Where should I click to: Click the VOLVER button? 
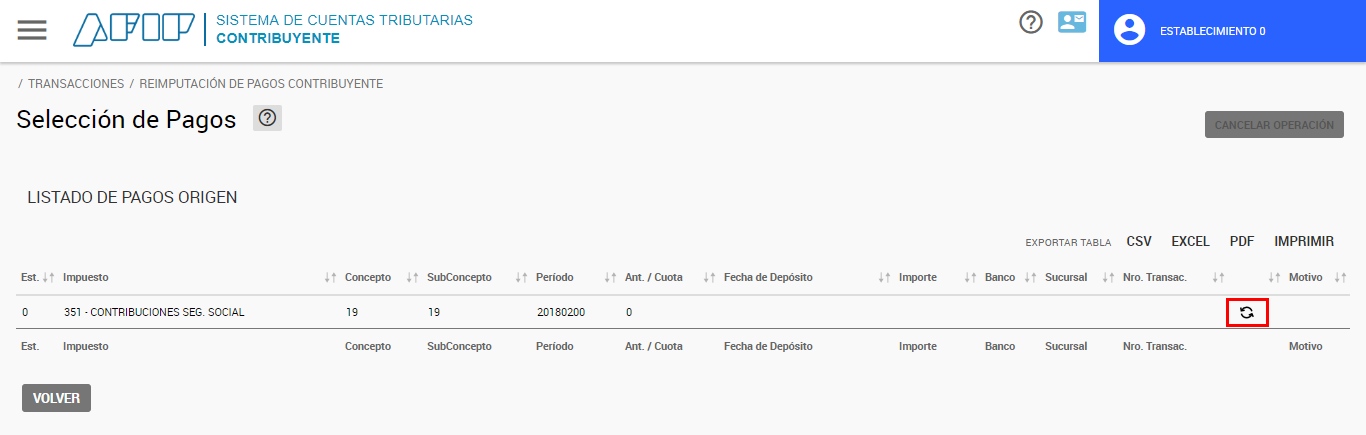[x=56, y=398]
